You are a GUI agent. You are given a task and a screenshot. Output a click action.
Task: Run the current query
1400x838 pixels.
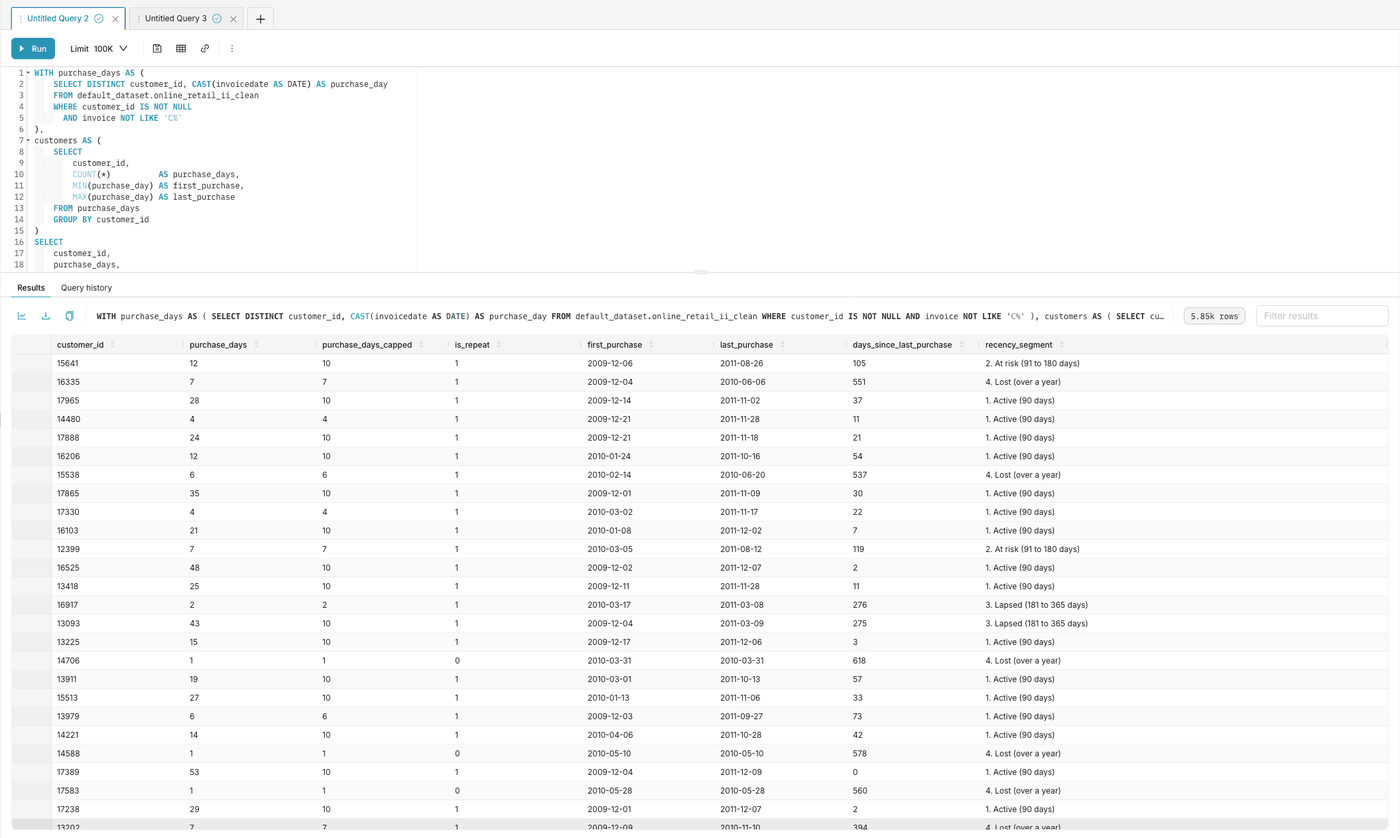tap(33, 48)
